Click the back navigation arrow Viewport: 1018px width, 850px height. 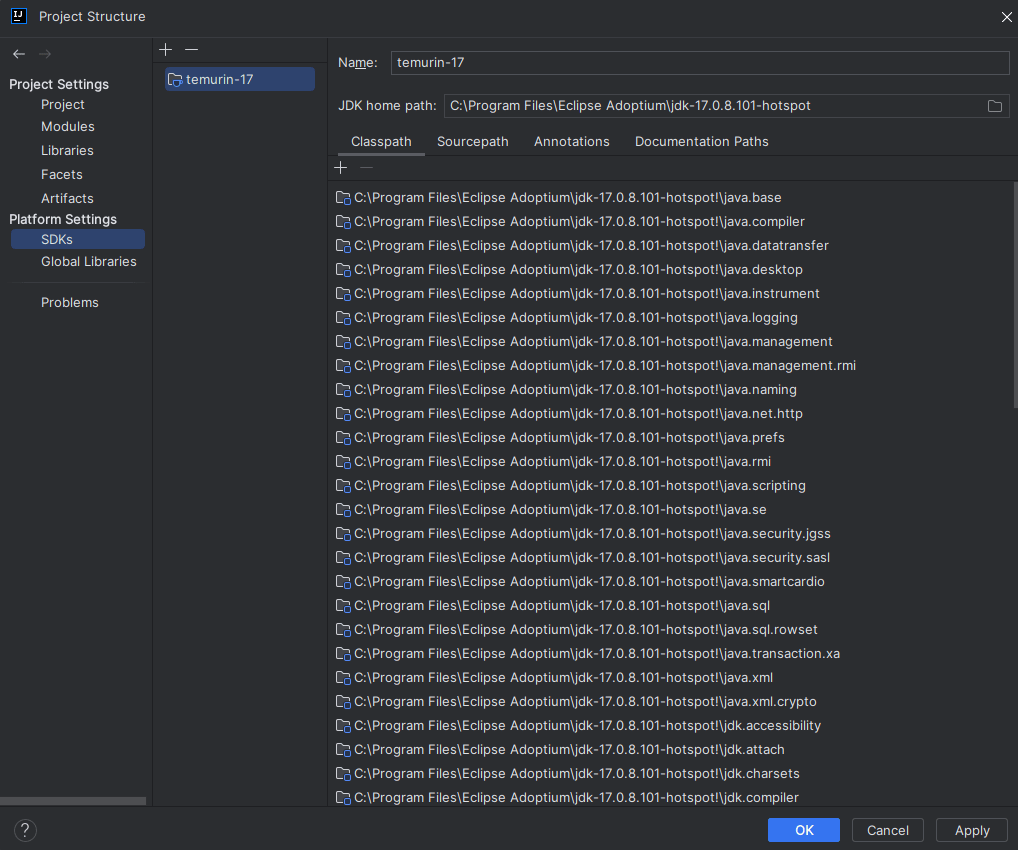click(x=19, y=54)
